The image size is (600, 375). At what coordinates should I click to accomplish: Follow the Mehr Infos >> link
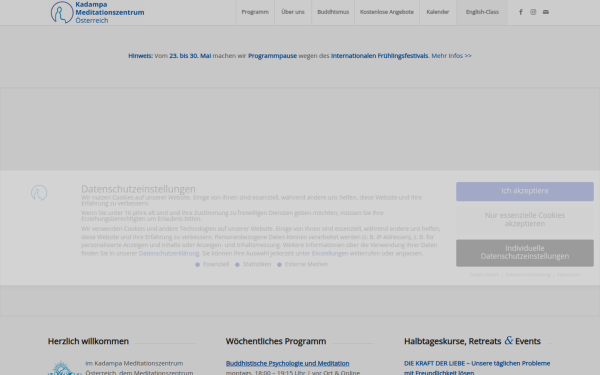(452, 55)
